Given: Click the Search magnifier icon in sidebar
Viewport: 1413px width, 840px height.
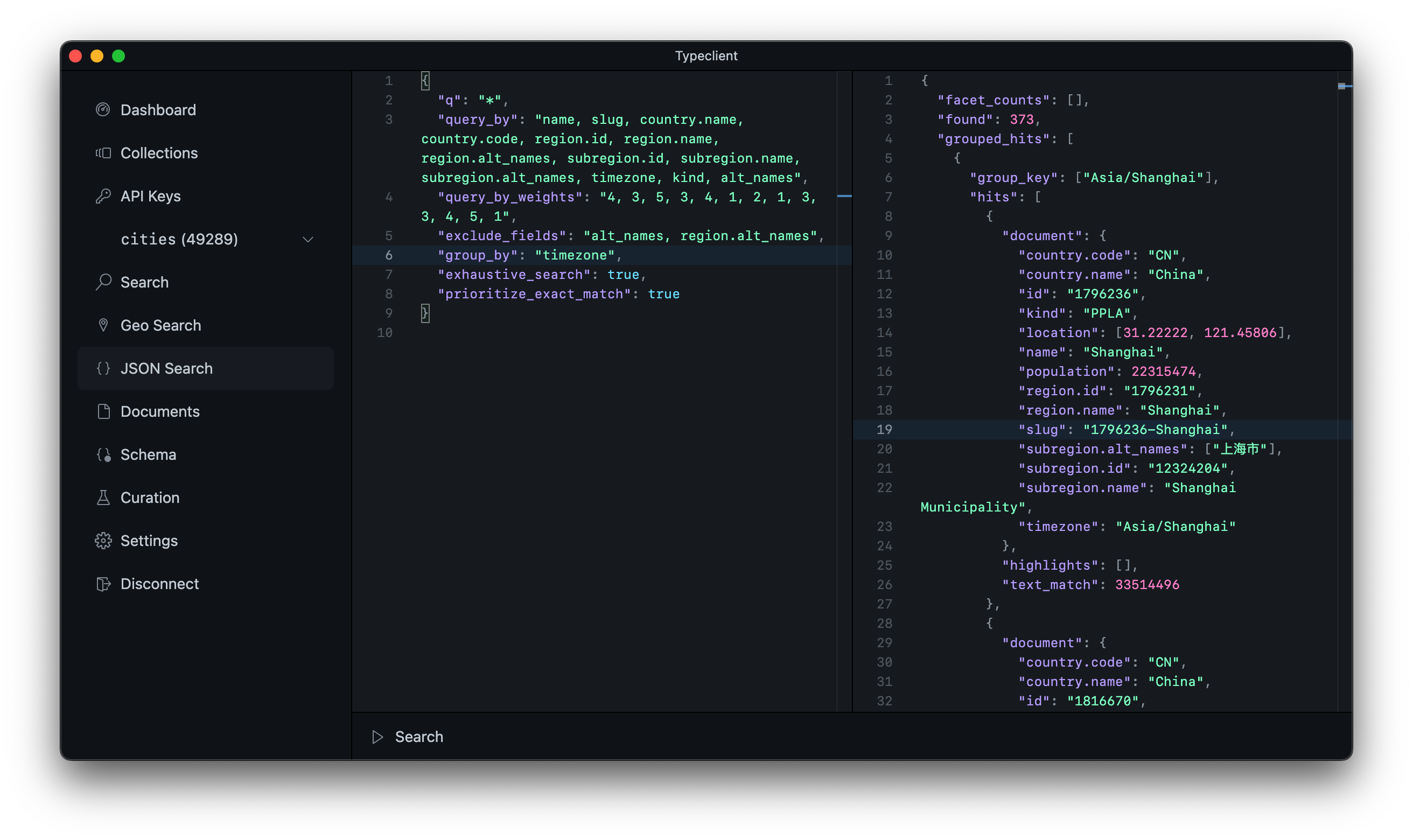Looking at the screenshot, I should [103, 282].
